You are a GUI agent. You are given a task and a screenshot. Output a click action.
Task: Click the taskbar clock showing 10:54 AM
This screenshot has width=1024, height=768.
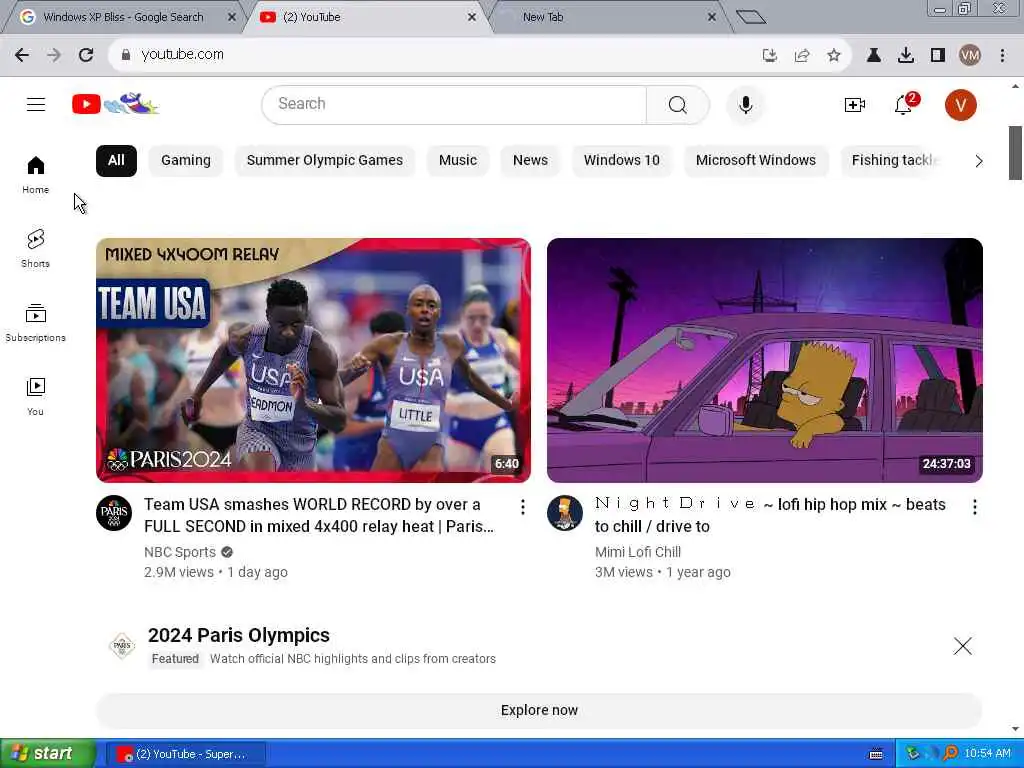click(x=987, y=754)
